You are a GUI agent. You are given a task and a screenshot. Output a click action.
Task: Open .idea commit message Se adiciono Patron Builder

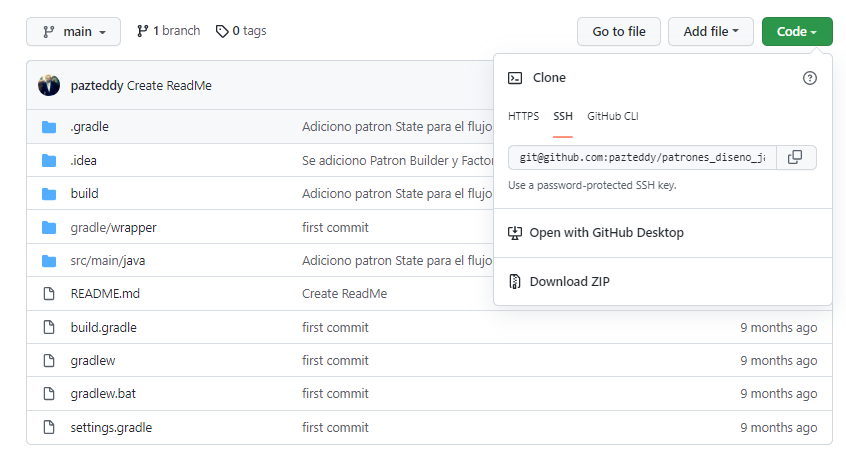point(397,161)
